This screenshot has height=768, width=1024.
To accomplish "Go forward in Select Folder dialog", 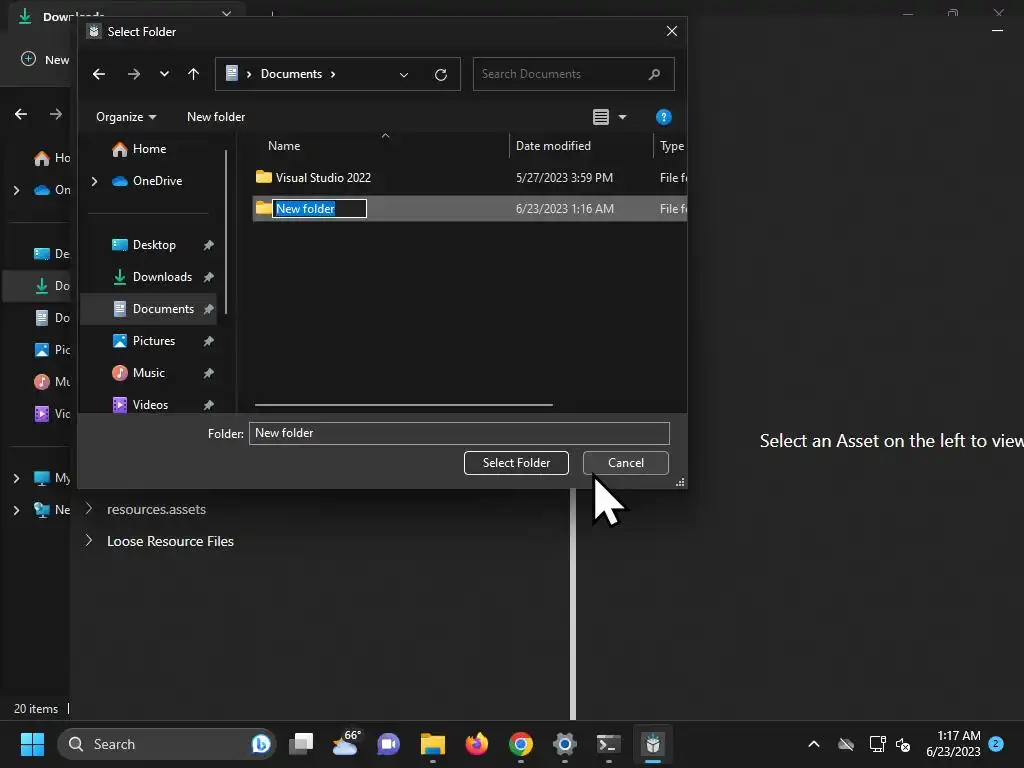I will point(134,74).
